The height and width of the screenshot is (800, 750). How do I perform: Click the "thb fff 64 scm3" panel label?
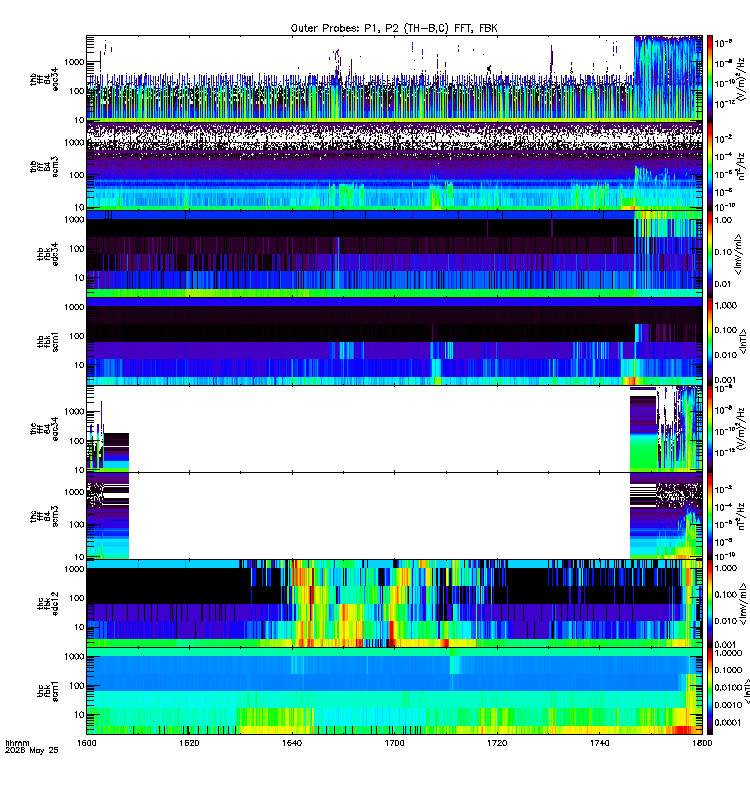click(44, 167)
